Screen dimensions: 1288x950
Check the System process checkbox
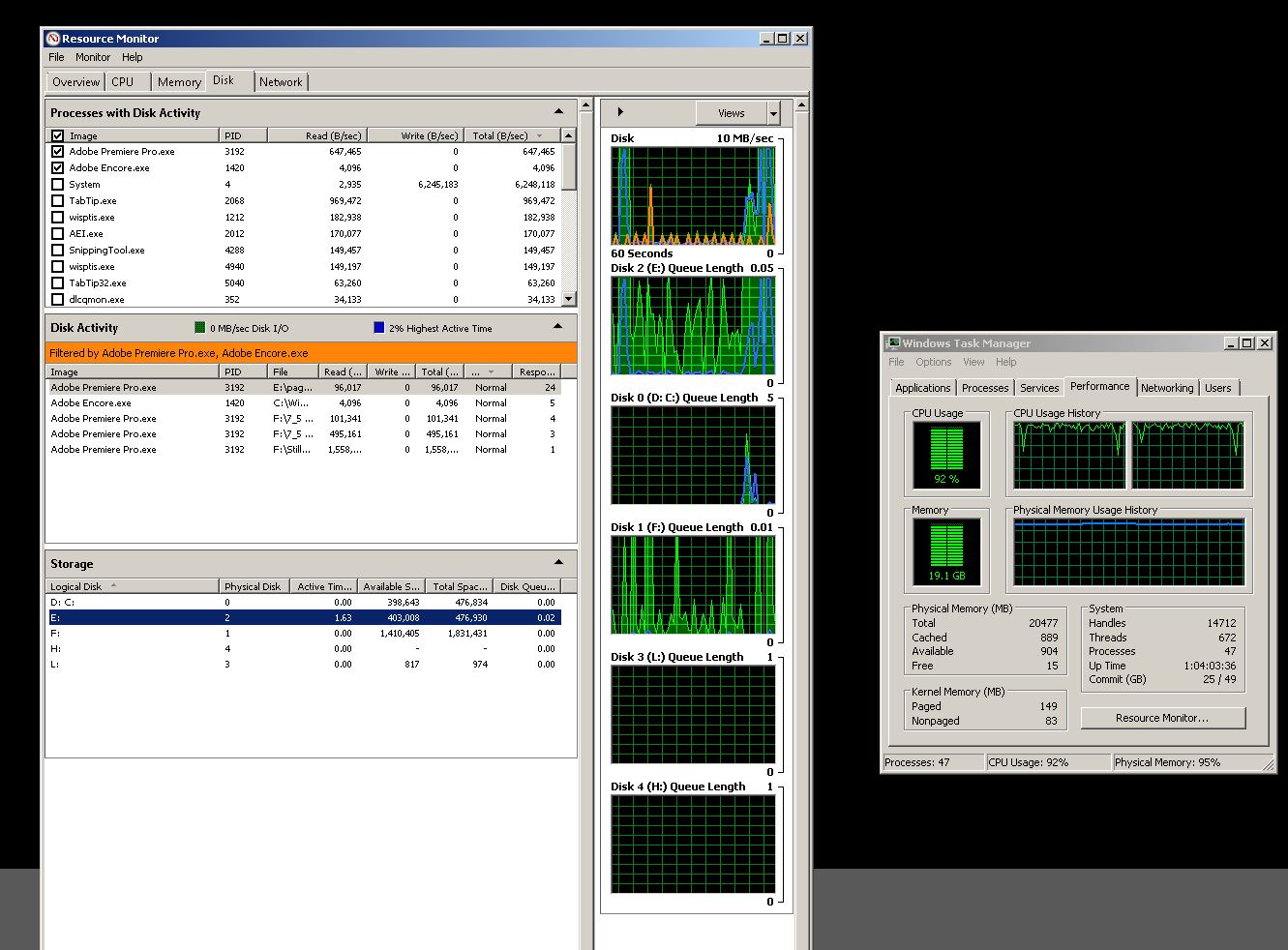click(58, 185)
